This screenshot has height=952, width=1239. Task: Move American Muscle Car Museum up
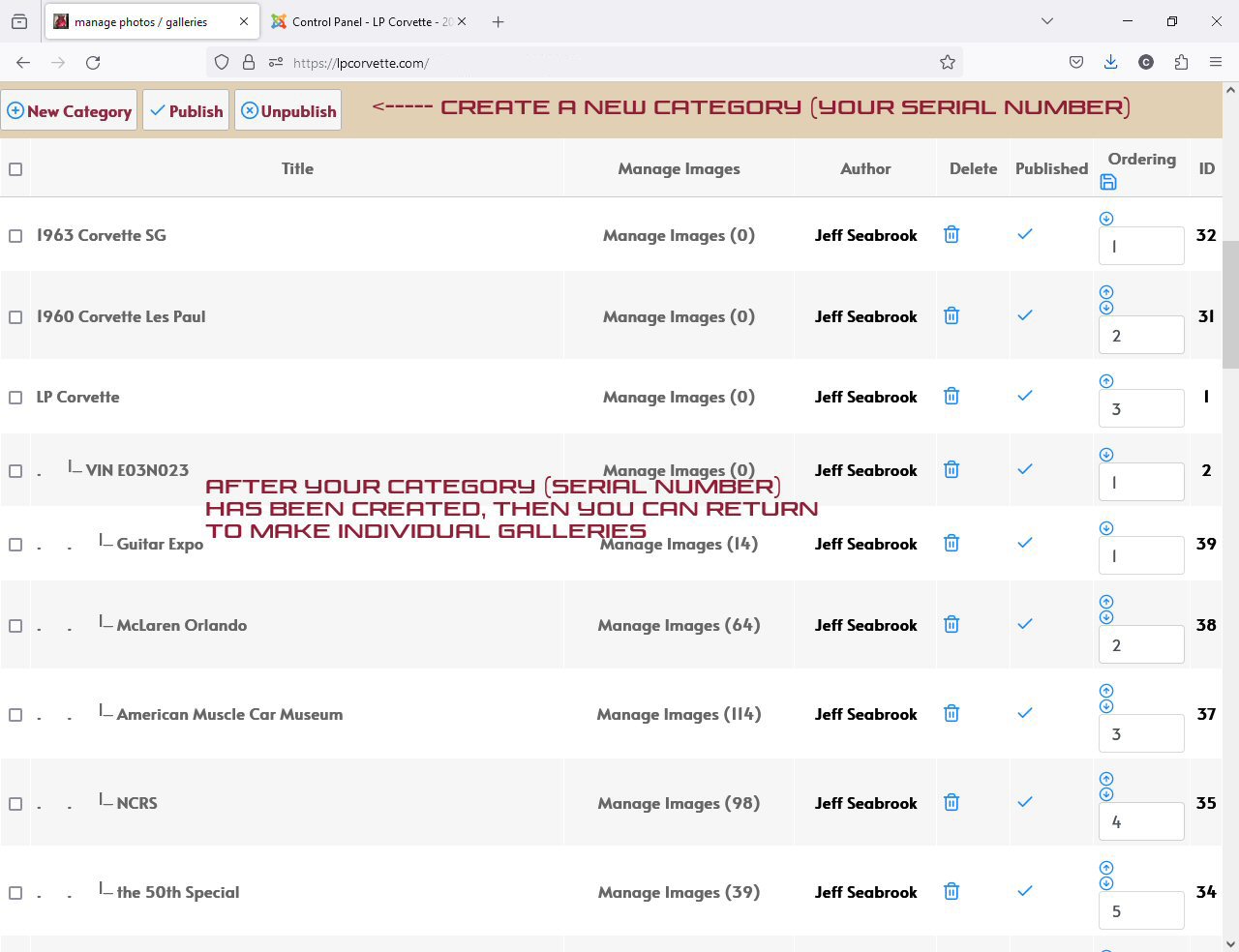[x=1106, y=691]
